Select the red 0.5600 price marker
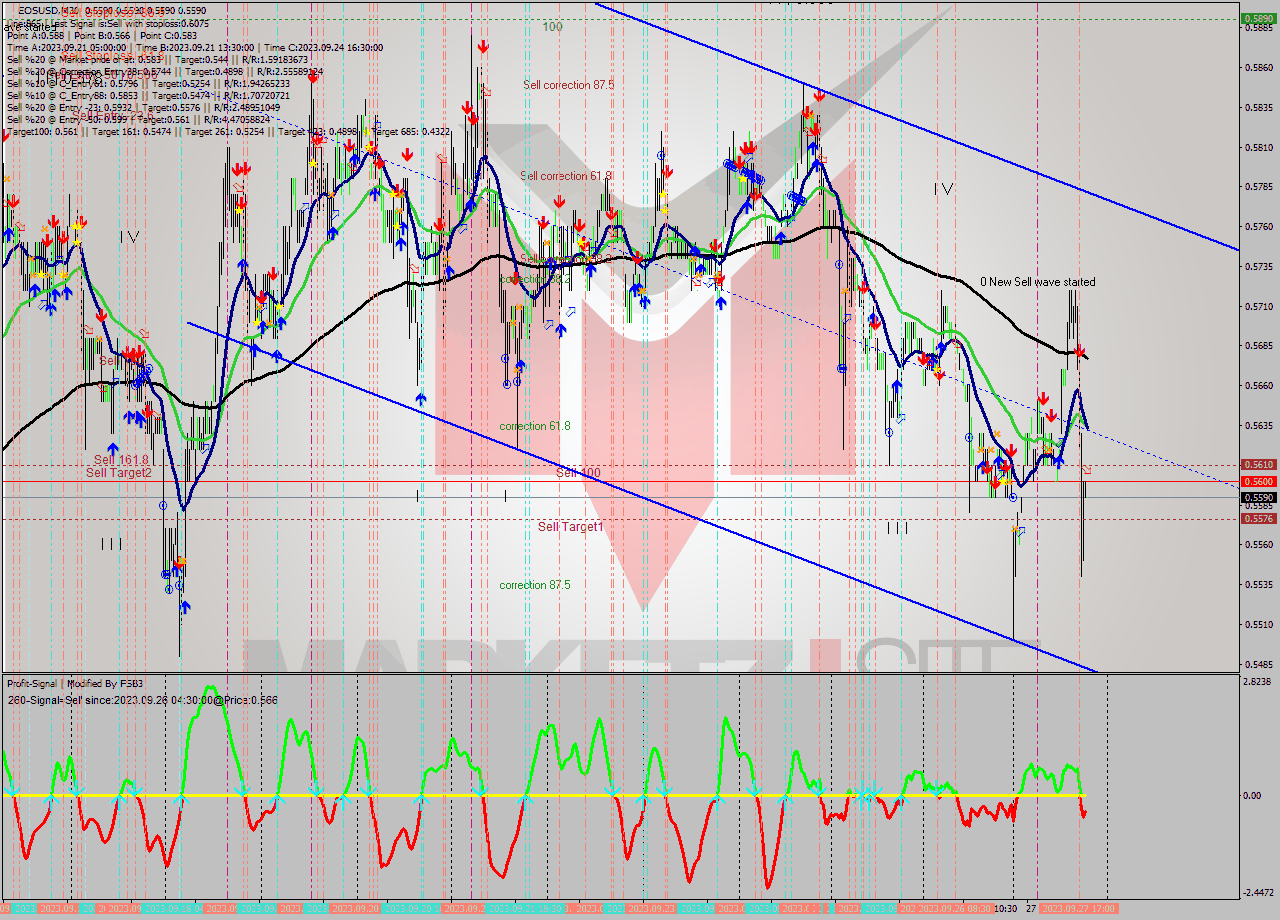 click(x=1256, y=482)
